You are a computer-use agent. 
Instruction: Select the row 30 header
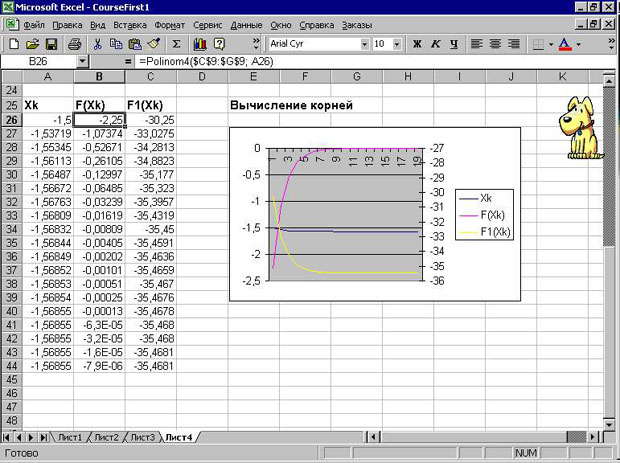11,174
